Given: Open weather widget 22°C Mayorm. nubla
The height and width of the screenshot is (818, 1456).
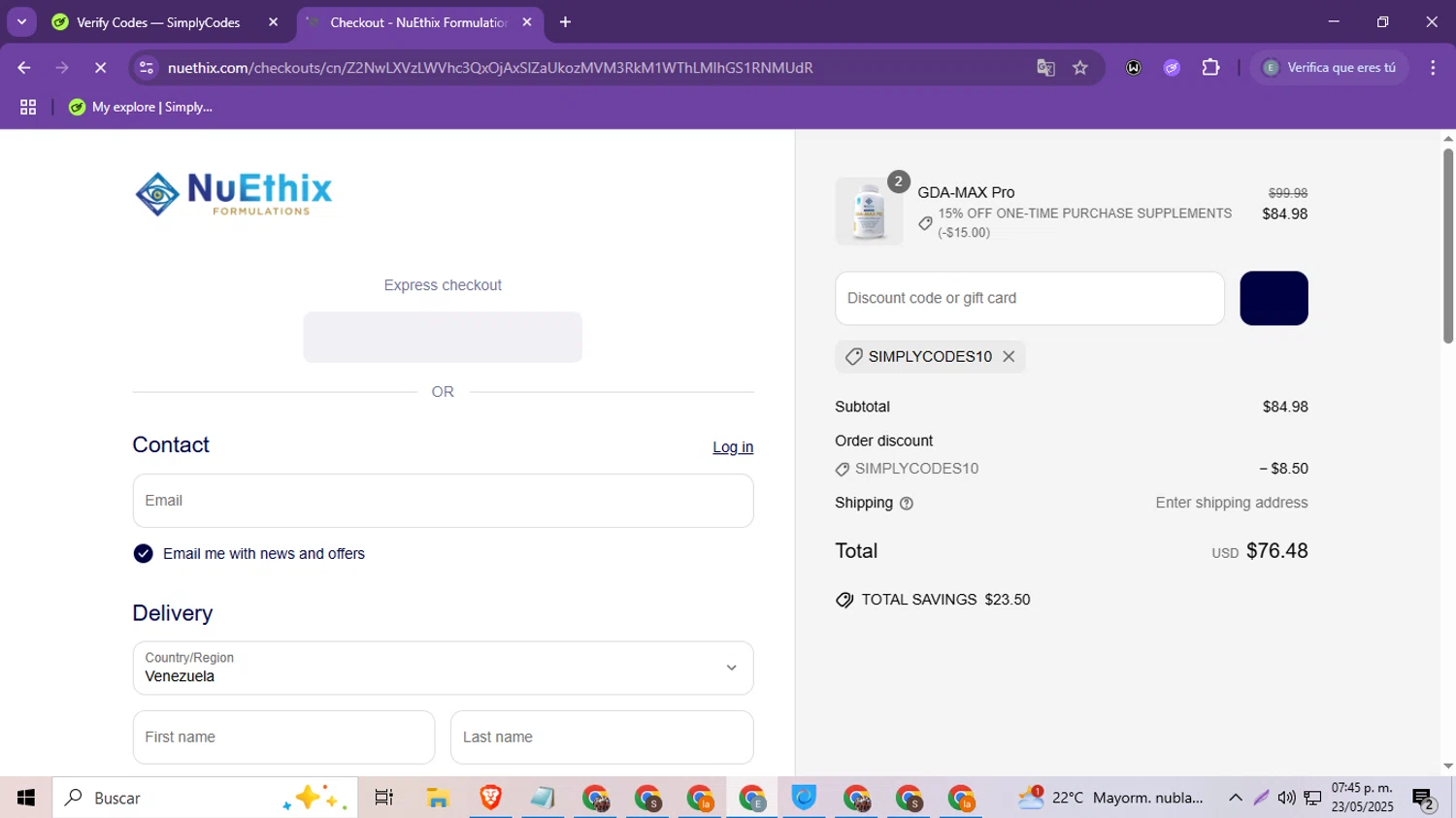Looking at the screenshot, I should 1109,798.
